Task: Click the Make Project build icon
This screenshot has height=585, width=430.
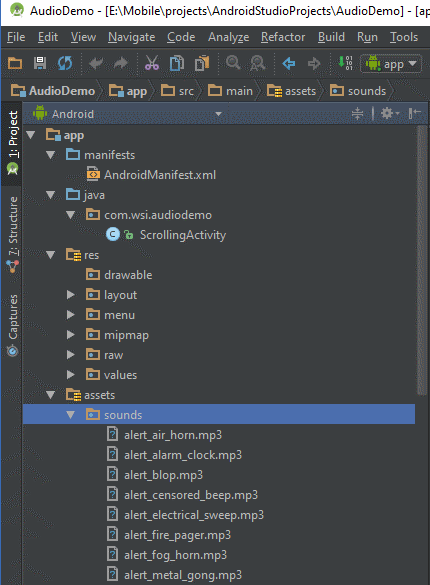Action: tap(345, 63)
